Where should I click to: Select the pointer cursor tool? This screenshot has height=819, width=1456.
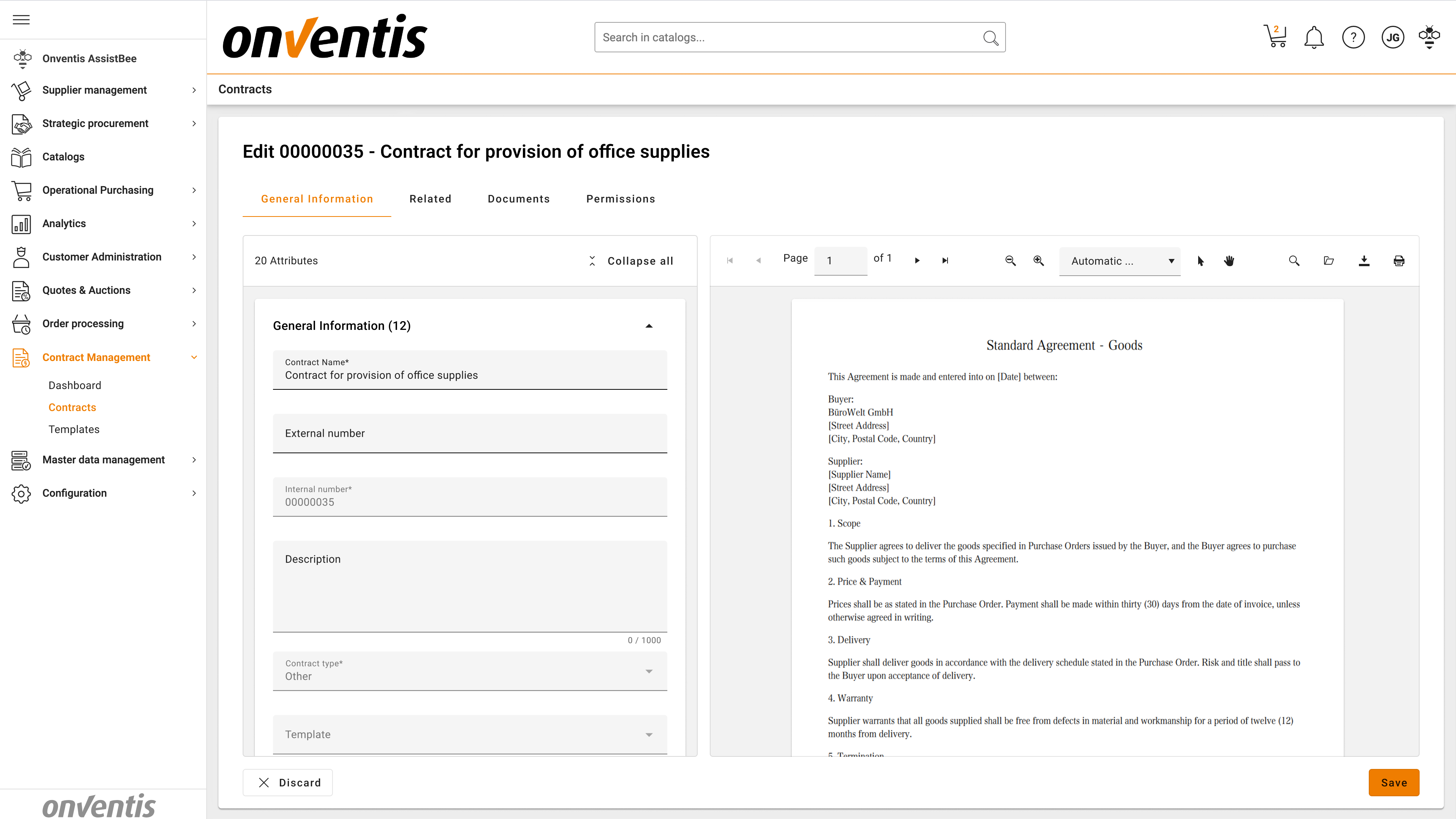pyautogui.click(x=1200, y=260)
